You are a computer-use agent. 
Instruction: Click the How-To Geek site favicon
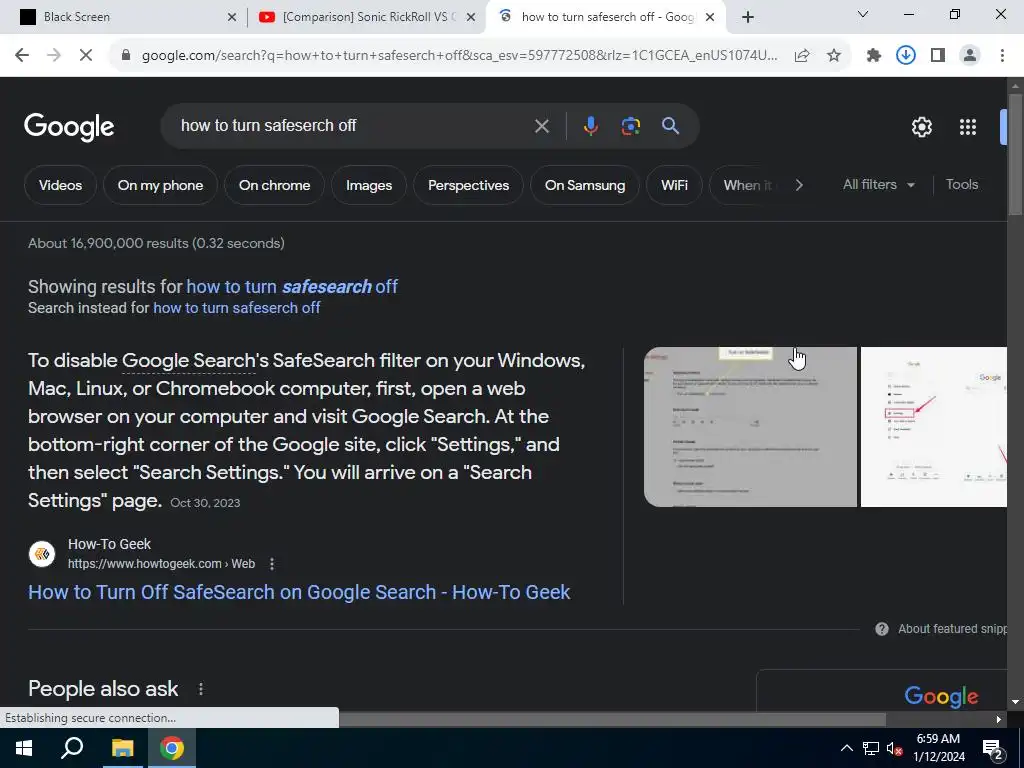tap(42, 554)
